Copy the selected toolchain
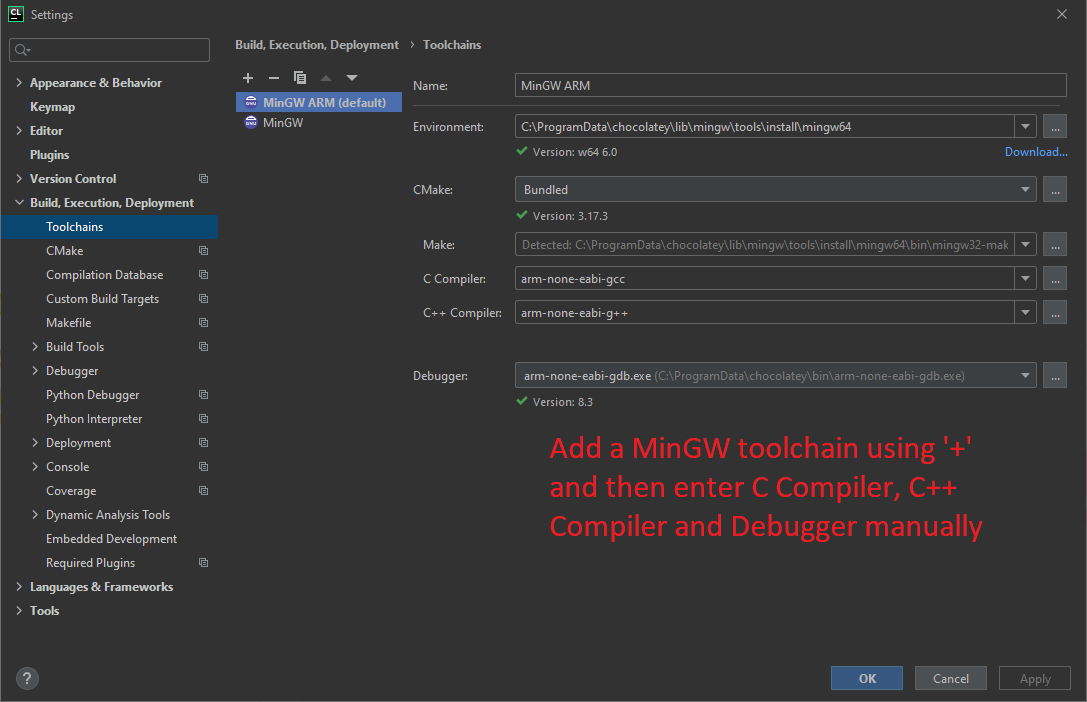The height and width of the screenshot is (702, 1087). pyautogui.click(x=299, y=78)
